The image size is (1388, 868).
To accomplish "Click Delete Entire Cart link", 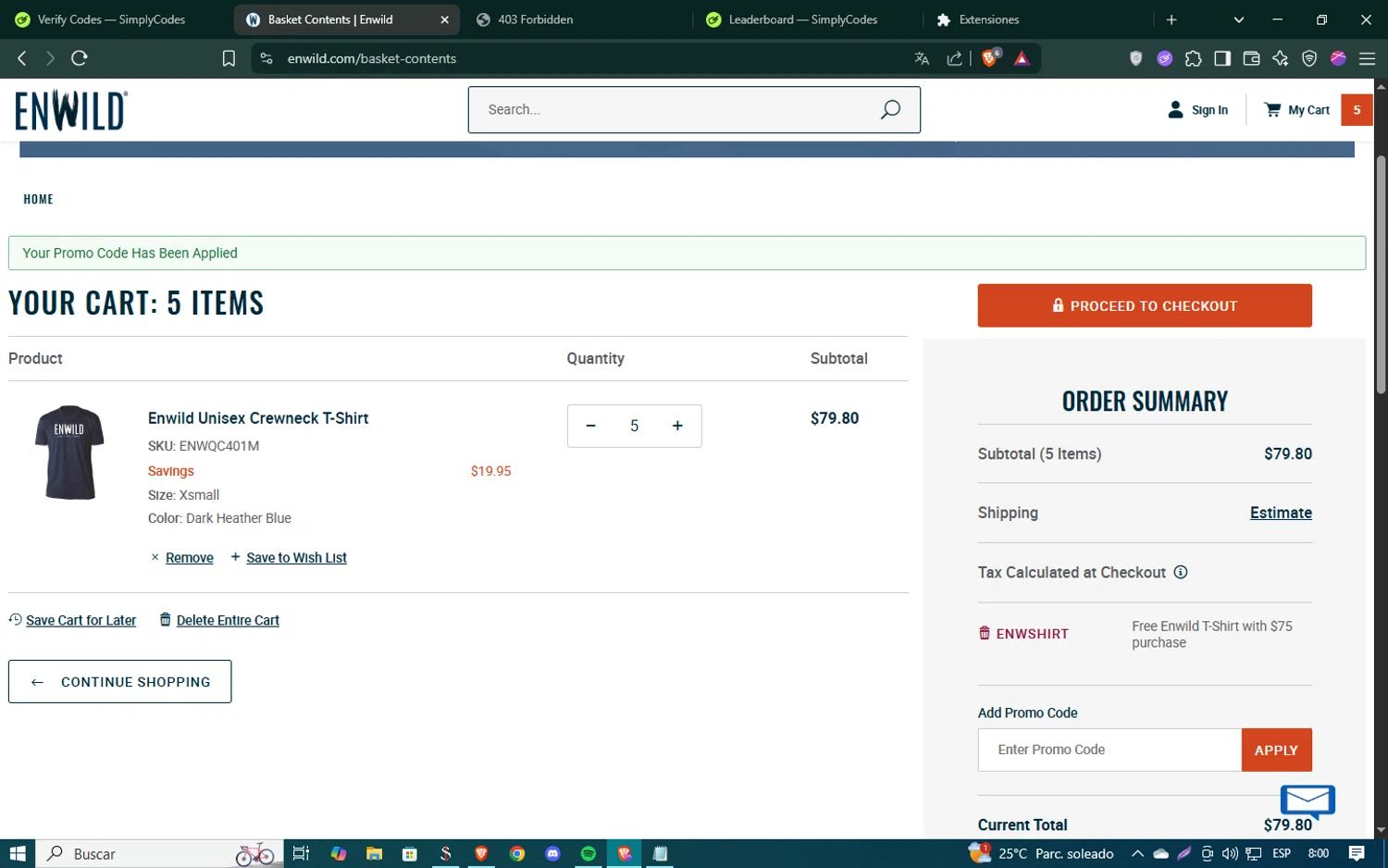I will (x=228, y=620).
